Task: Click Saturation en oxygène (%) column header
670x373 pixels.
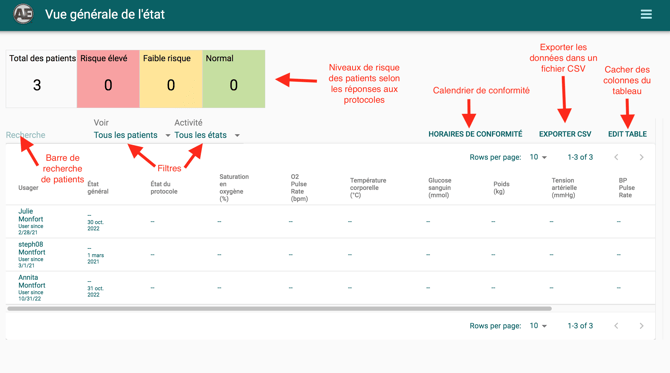Action: click(234, 188)
